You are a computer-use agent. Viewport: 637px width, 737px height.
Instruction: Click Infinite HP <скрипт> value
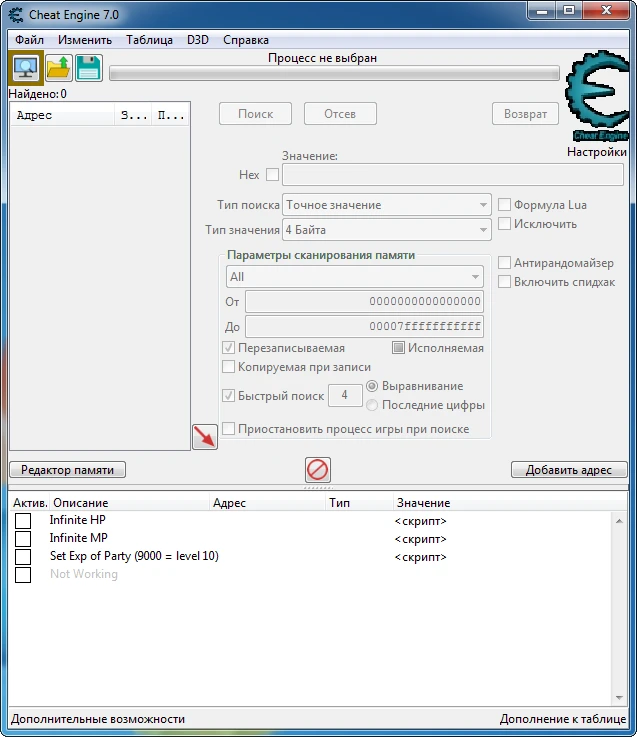(x=420, y=521)
